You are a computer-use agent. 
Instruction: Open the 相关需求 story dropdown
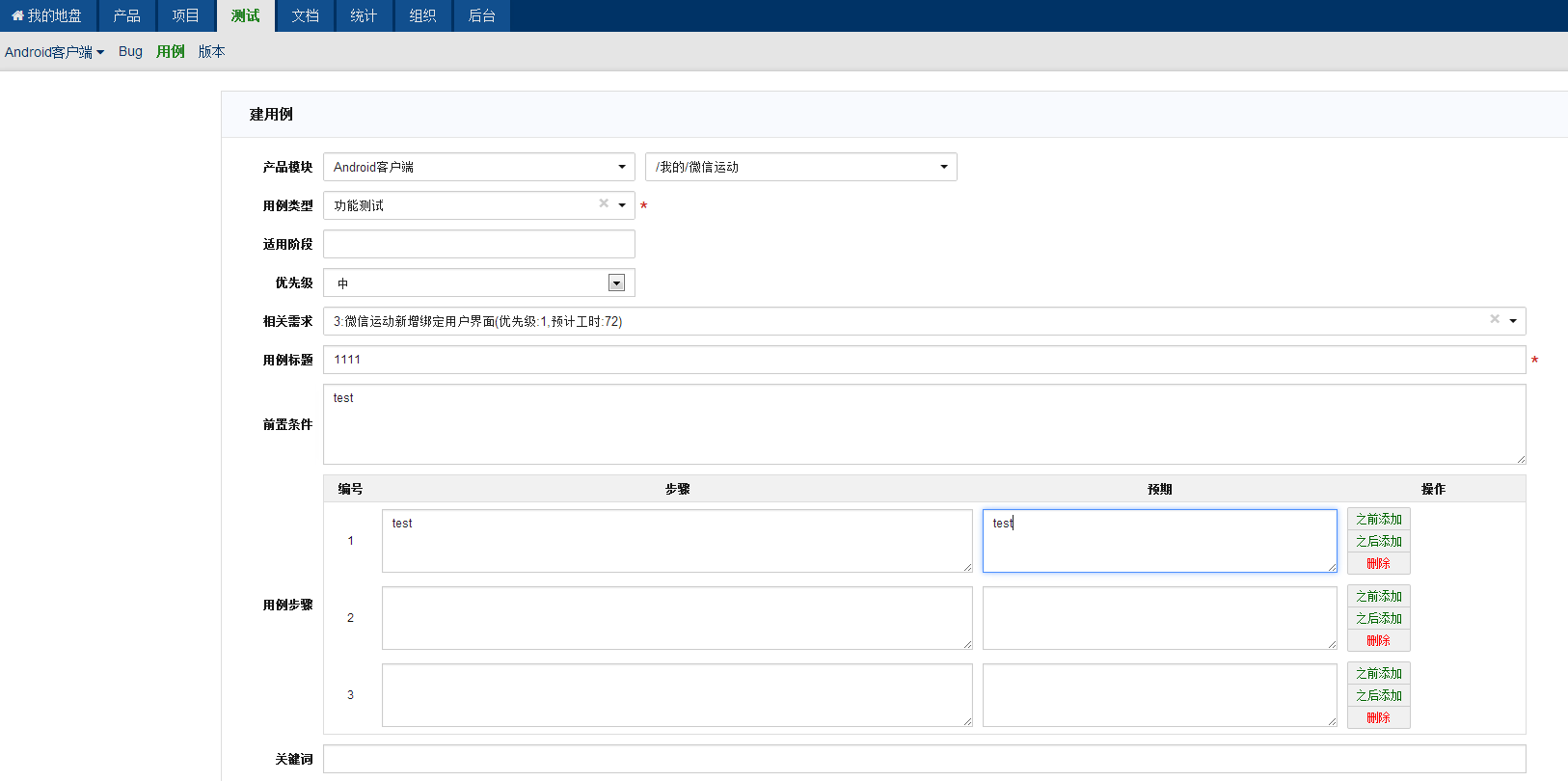[x=1513, y=321]
